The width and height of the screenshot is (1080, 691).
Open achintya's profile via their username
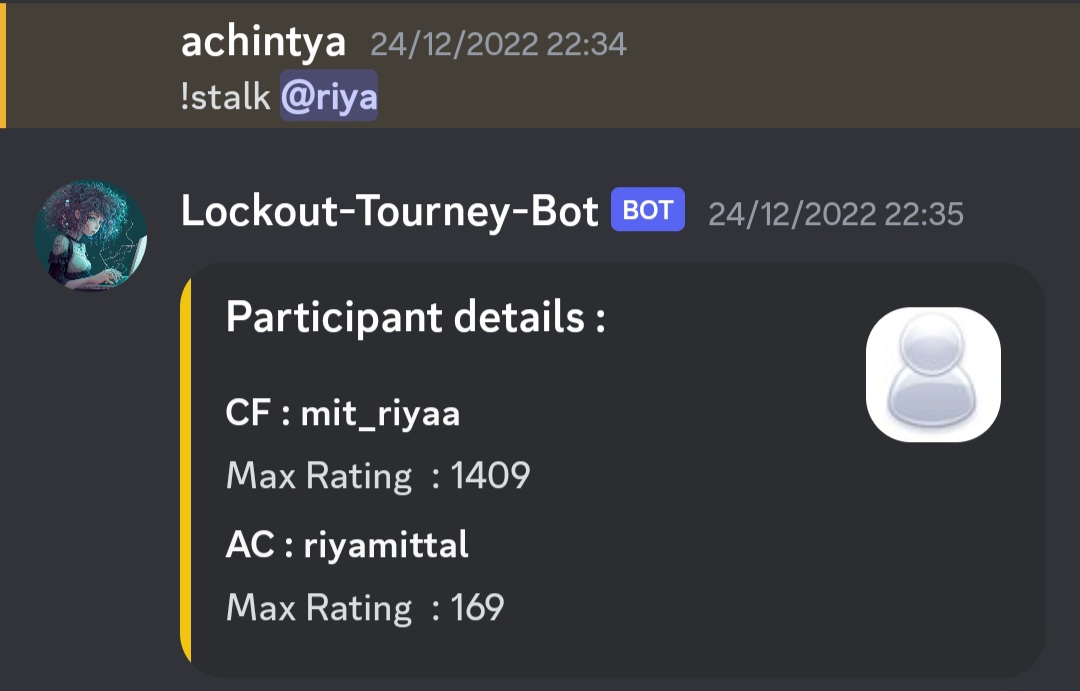261,44
